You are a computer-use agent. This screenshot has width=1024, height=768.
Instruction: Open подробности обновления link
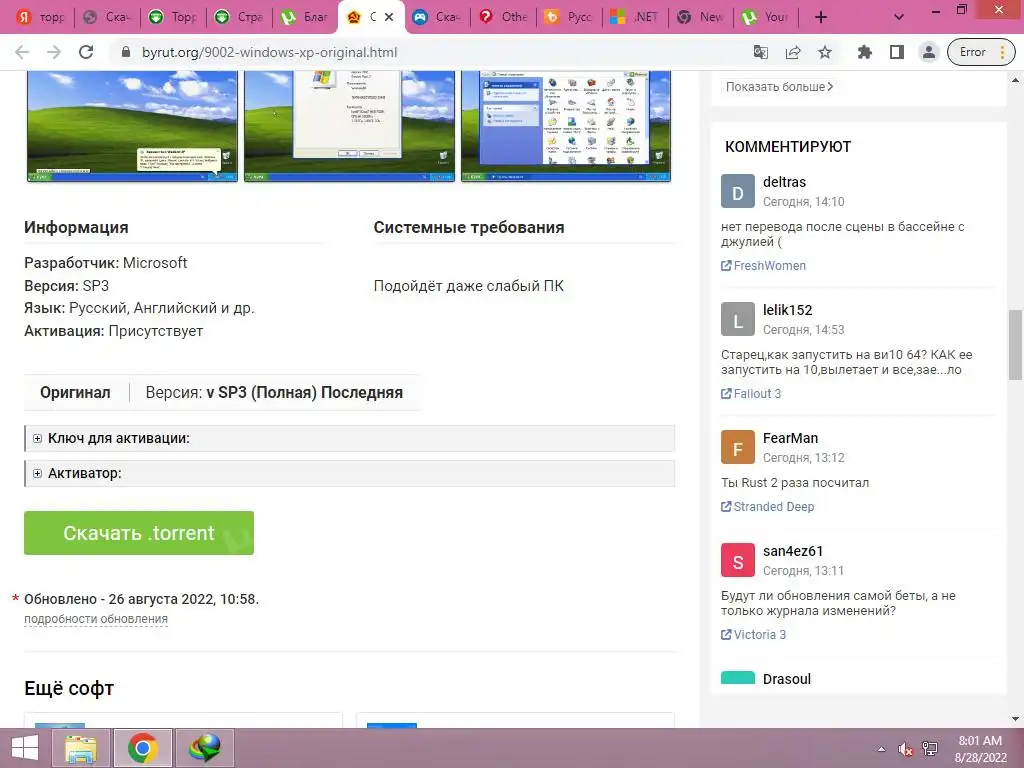pyautogui.click(x=96, y=618)
